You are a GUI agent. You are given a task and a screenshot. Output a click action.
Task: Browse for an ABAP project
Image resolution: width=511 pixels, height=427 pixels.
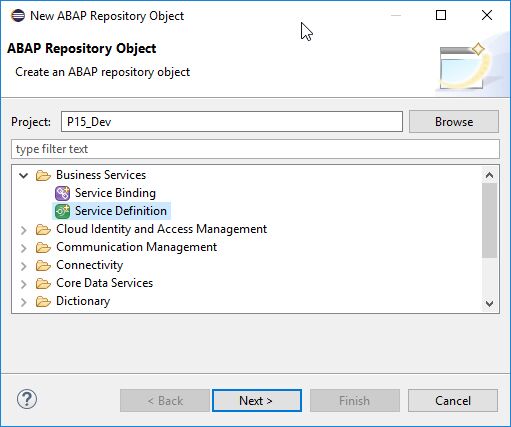click(454, 122)
